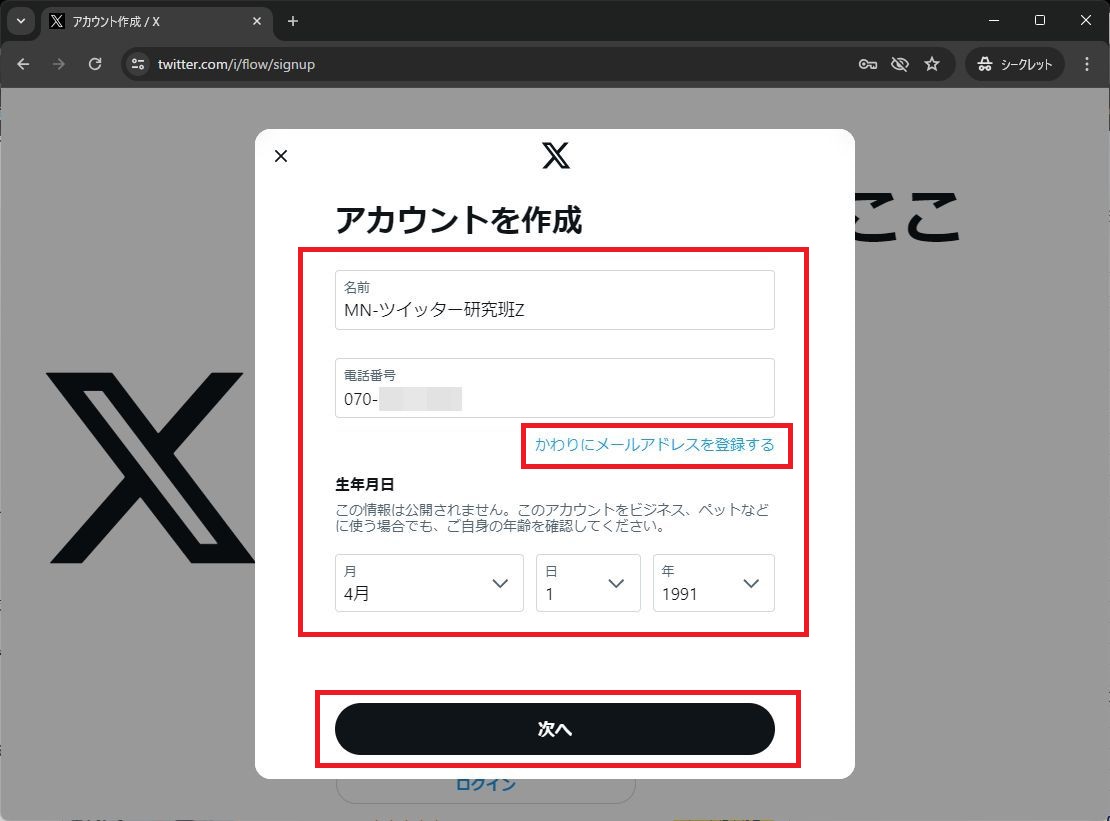
Task: Bookmark this page using the star icon
Action: (932, 63)
